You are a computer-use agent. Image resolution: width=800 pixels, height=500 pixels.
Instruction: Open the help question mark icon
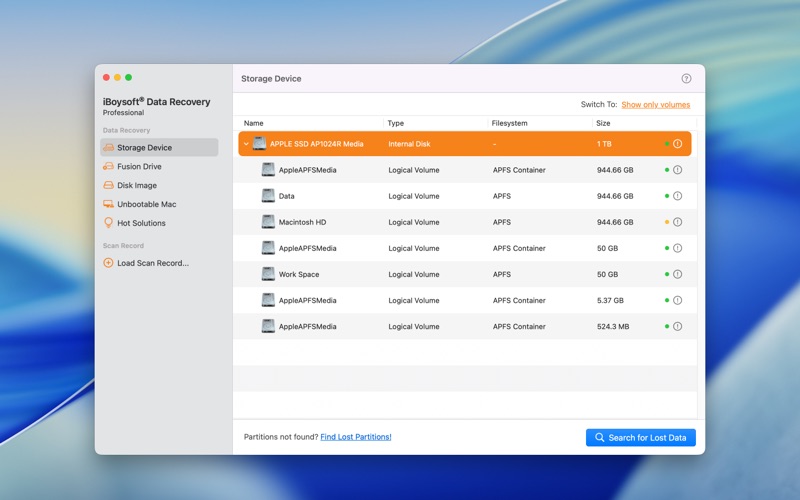(686, 78)
